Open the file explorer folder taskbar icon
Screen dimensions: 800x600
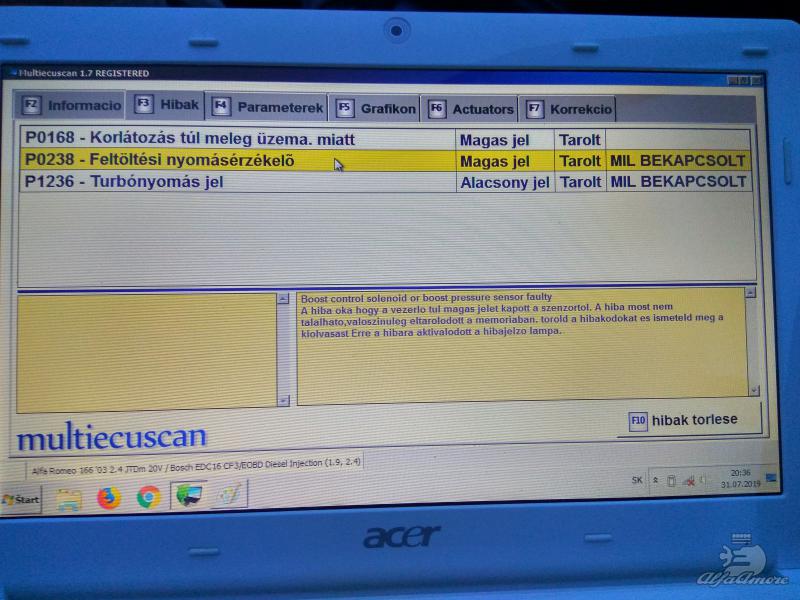click(x=69, y=499)
